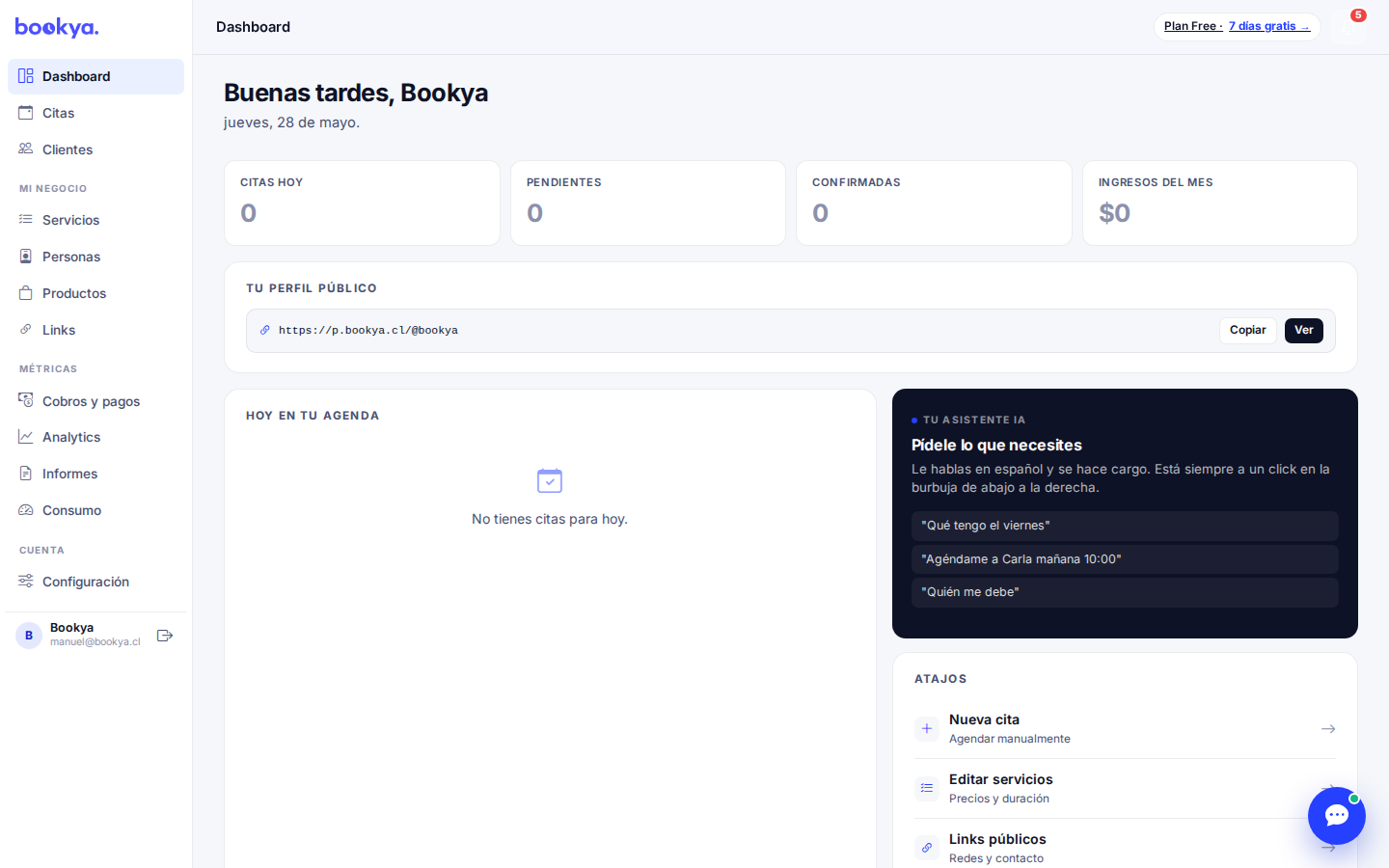Click the plus icon for Nueva cita
1389x868 pixels.
pos(927,729)
